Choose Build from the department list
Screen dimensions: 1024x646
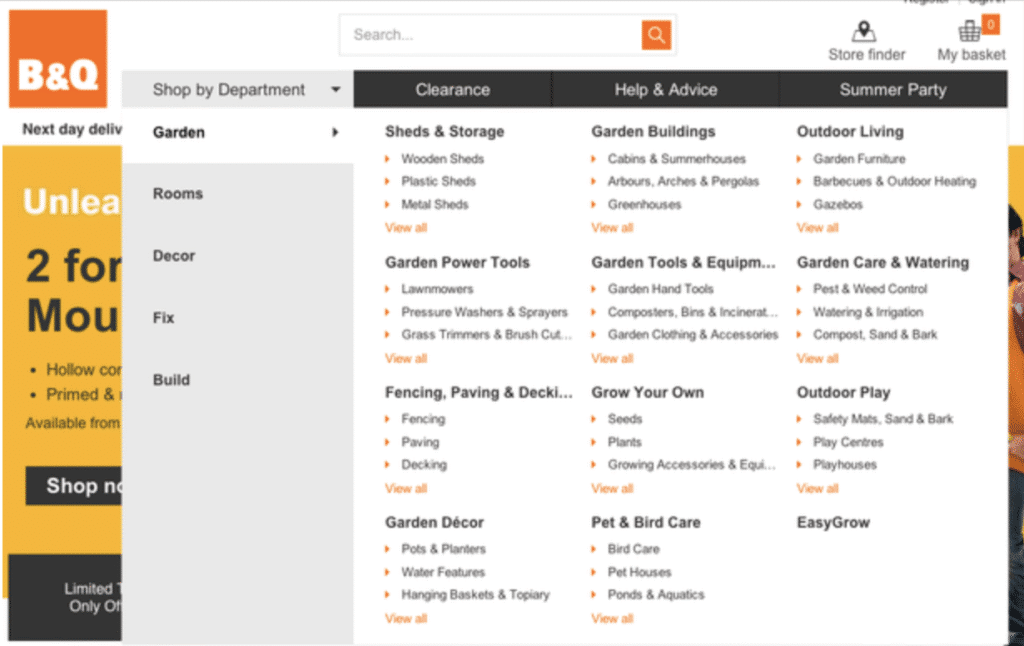pos(171,380)
